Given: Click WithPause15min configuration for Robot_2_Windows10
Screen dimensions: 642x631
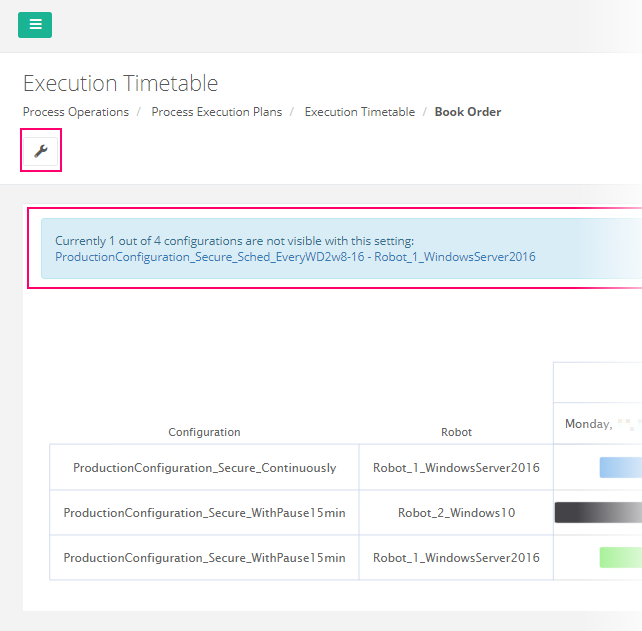Looking at the screenshot, I should point(204,512).
